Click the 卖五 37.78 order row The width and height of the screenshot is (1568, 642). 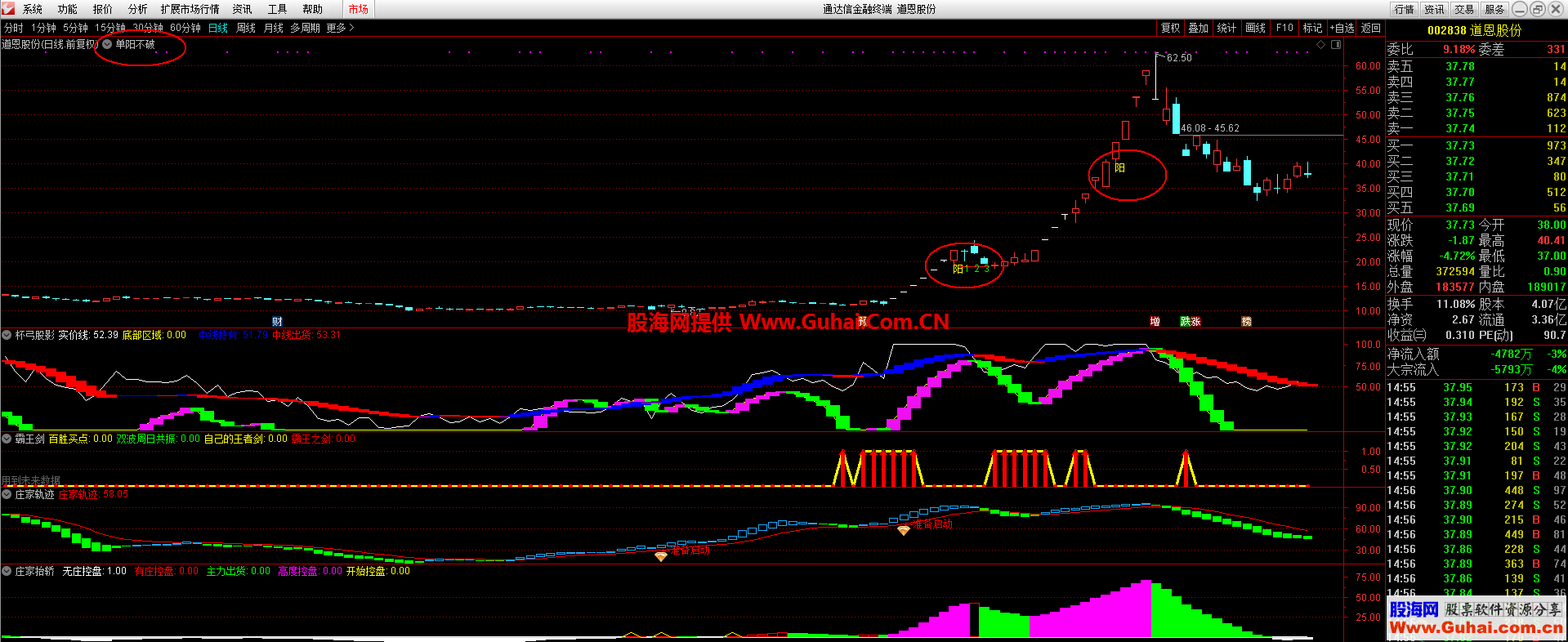1476,66
